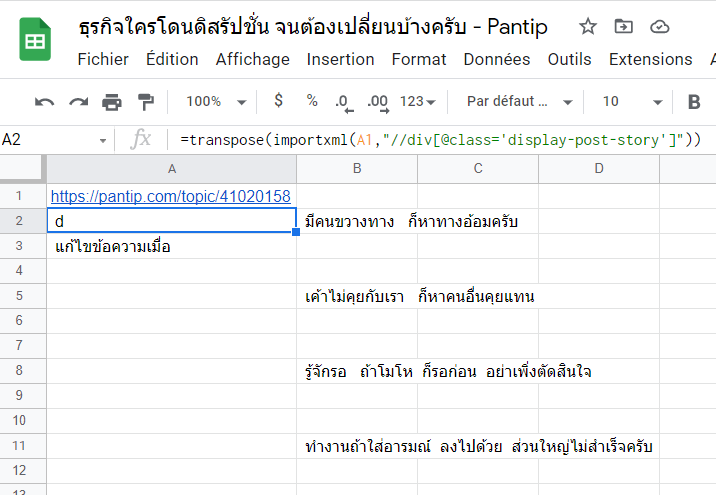Click the fx function icon
The width and height of the screenshot is (716, 495).
click(x=140, y=139)
